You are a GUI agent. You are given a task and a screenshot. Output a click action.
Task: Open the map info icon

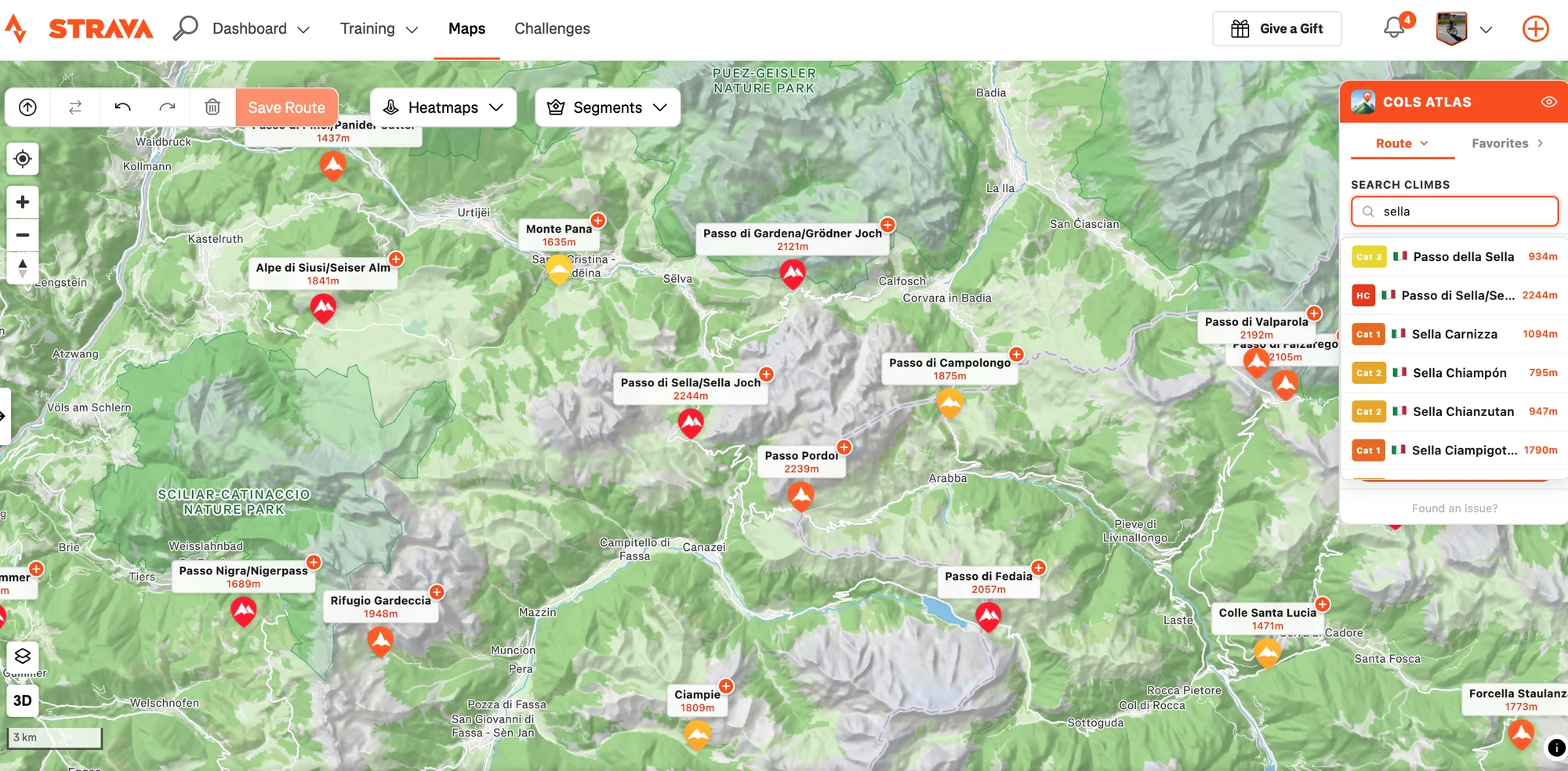click(1555, 747)
